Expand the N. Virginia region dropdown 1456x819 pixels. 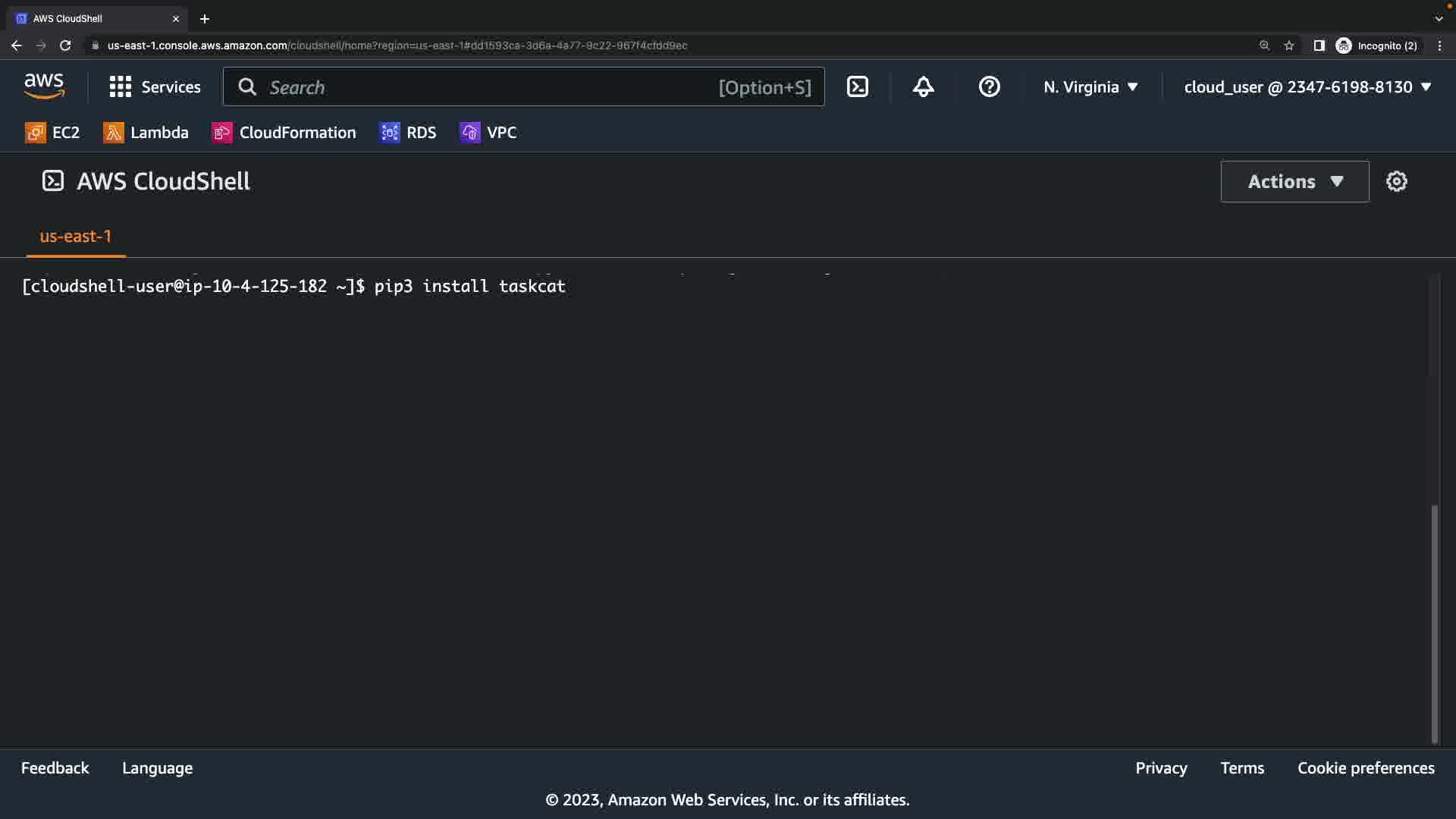click(1090, 87)
